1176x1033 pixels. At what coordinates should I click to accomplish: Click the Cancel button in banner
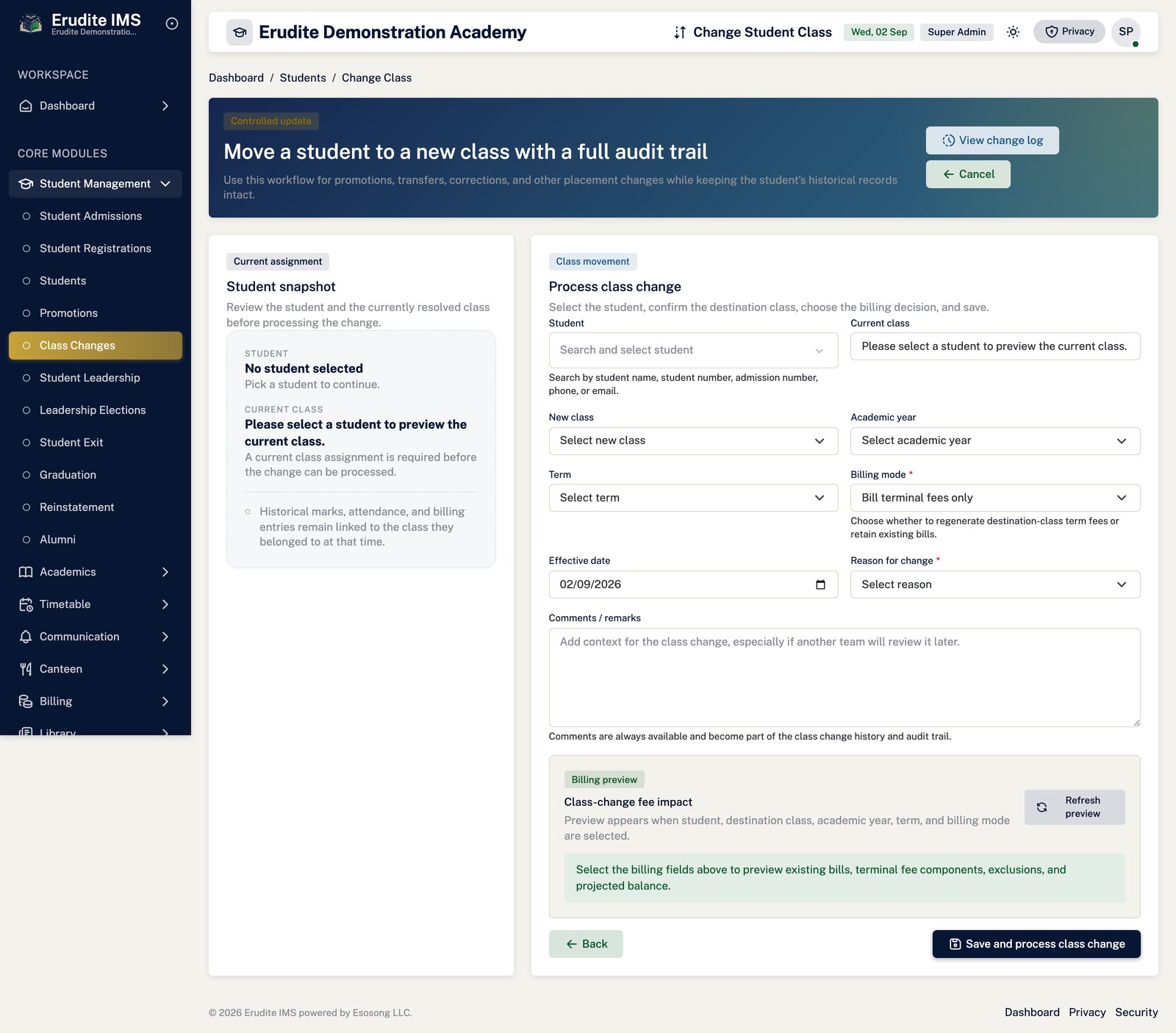coord(968,174)
